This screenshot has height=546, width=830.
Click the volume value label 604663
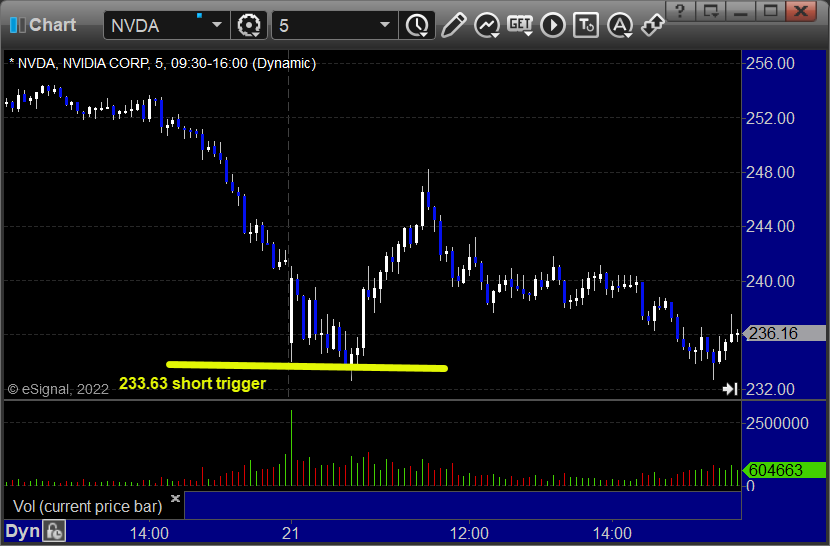(x=784, y=470)
